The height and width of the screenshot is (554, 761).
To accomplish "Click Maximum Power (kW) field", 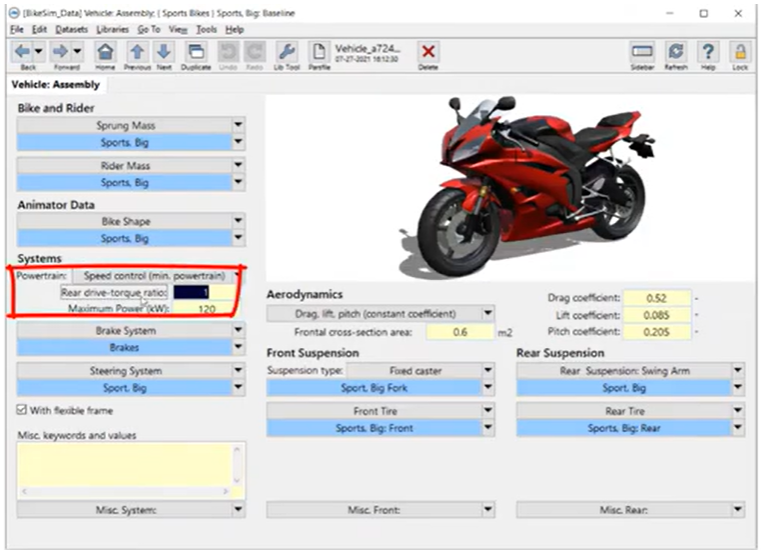I will 204,308.
